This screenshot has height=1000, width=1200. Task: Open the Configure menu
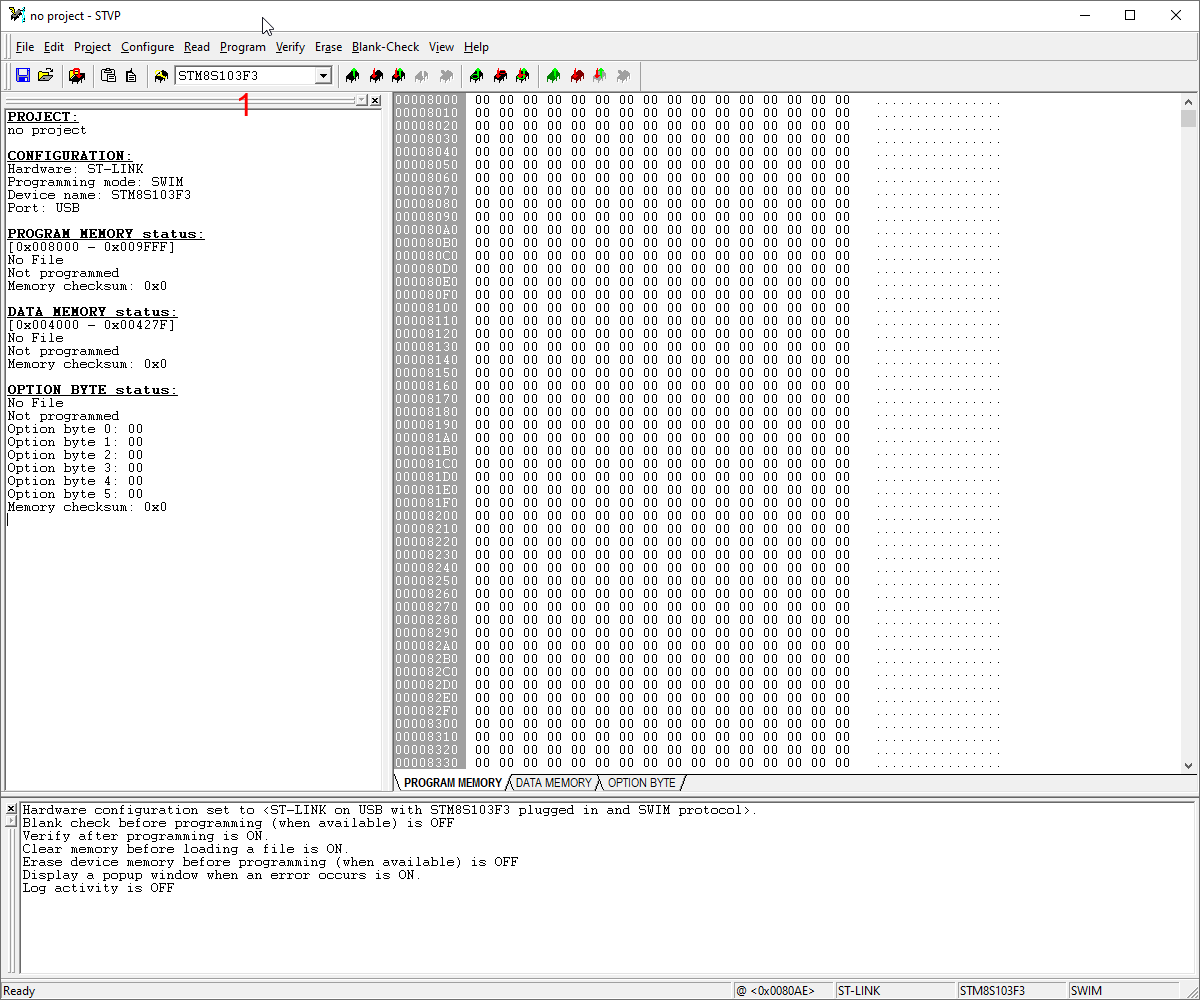tap(147, 47)
